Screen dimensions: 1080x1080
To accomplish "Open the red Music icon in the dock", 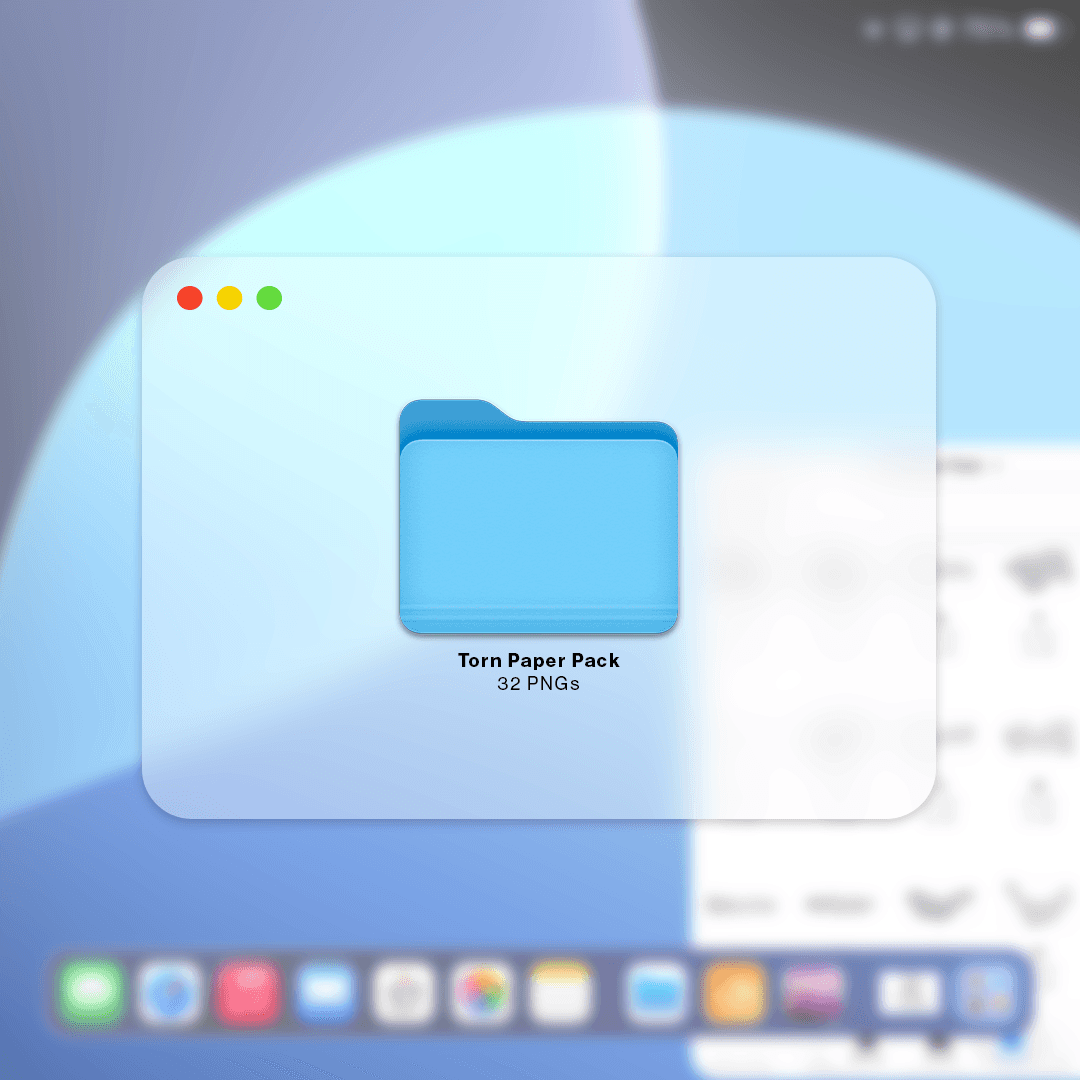I will click(x=248, y=992).
